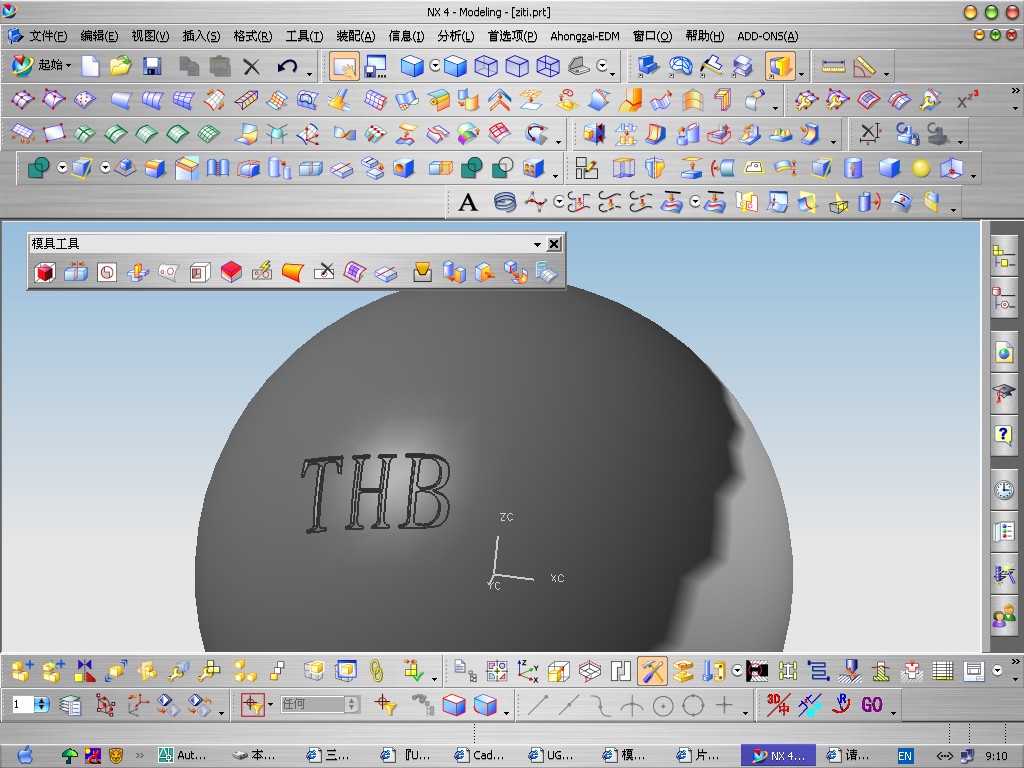This screenshot has height=768, width=1024.
Task: Click the WCS orientation axes icon
Action: [527, 671]
